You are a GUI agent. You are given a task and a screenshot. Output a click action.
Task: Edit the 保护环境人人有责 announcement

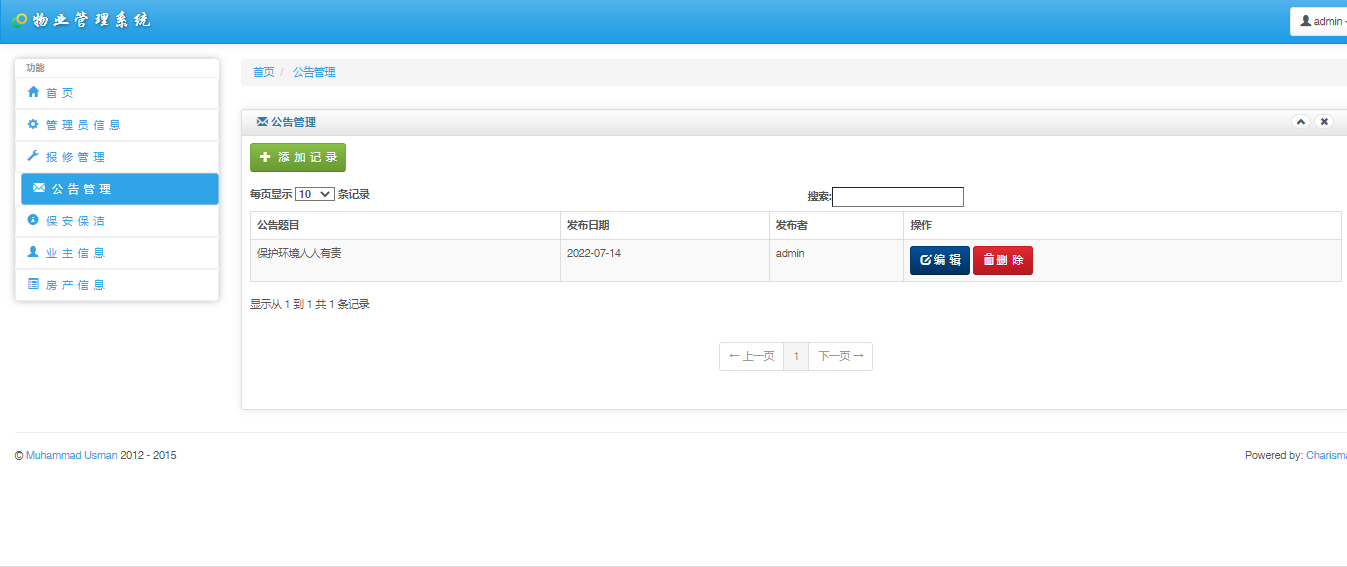click(939, 261)
